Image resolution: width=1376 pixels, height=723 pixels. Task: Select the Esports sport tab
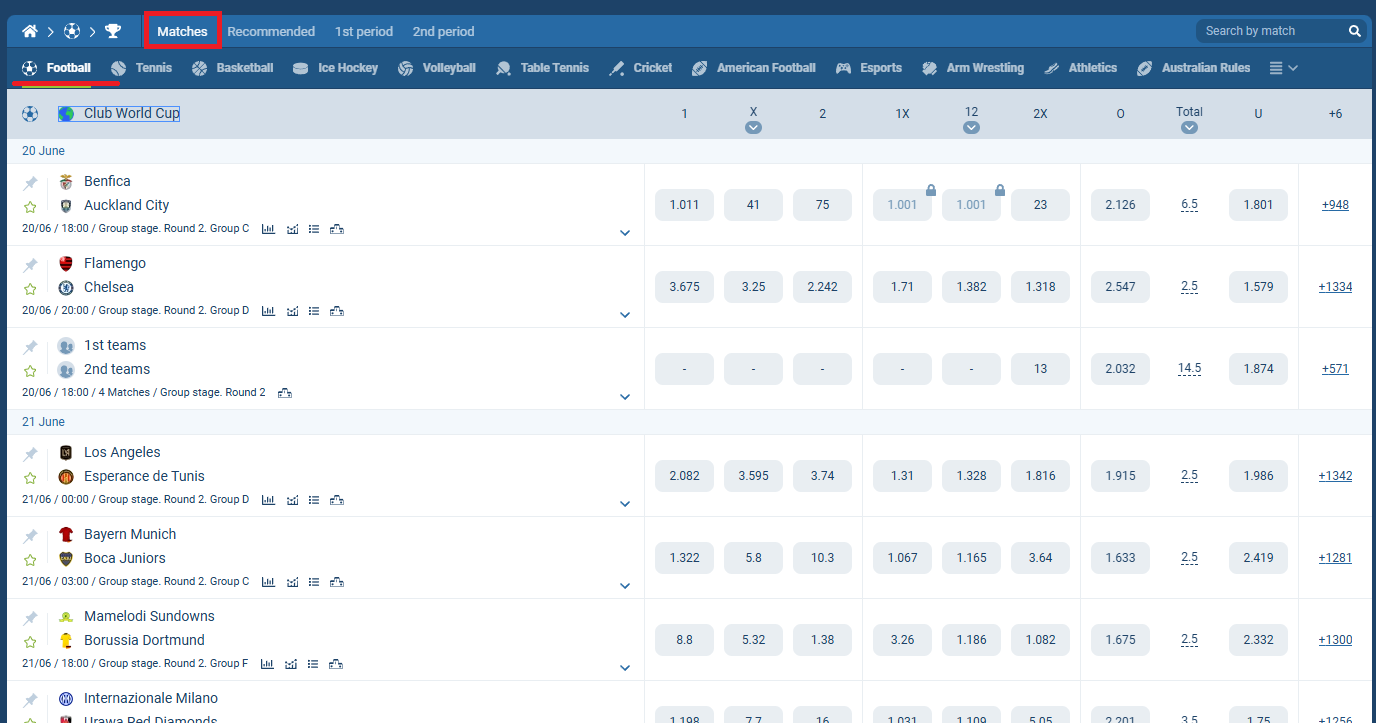point(869,68)
